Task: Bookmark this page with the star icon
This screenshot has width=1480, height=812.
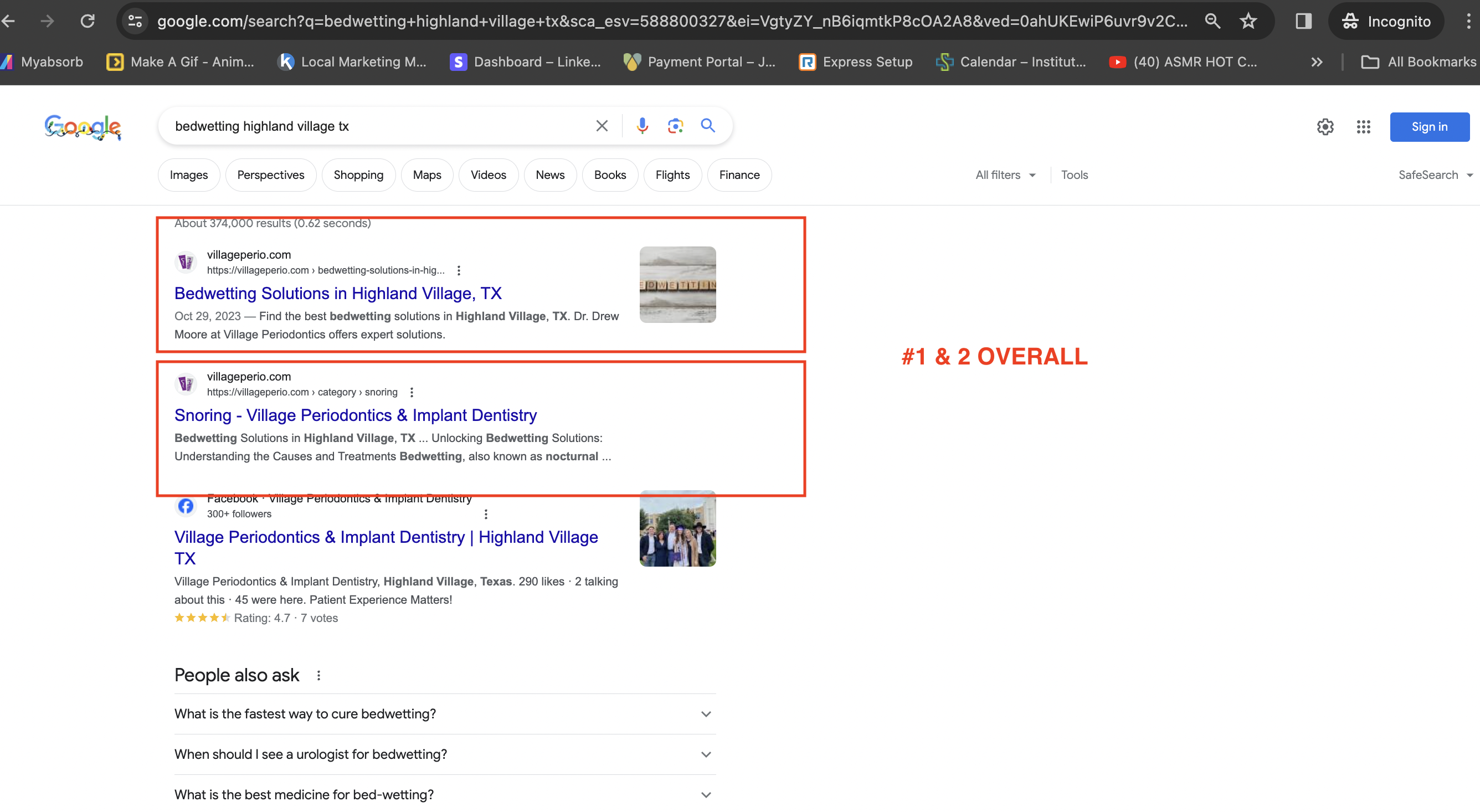Action: (x=1248, y=21)
